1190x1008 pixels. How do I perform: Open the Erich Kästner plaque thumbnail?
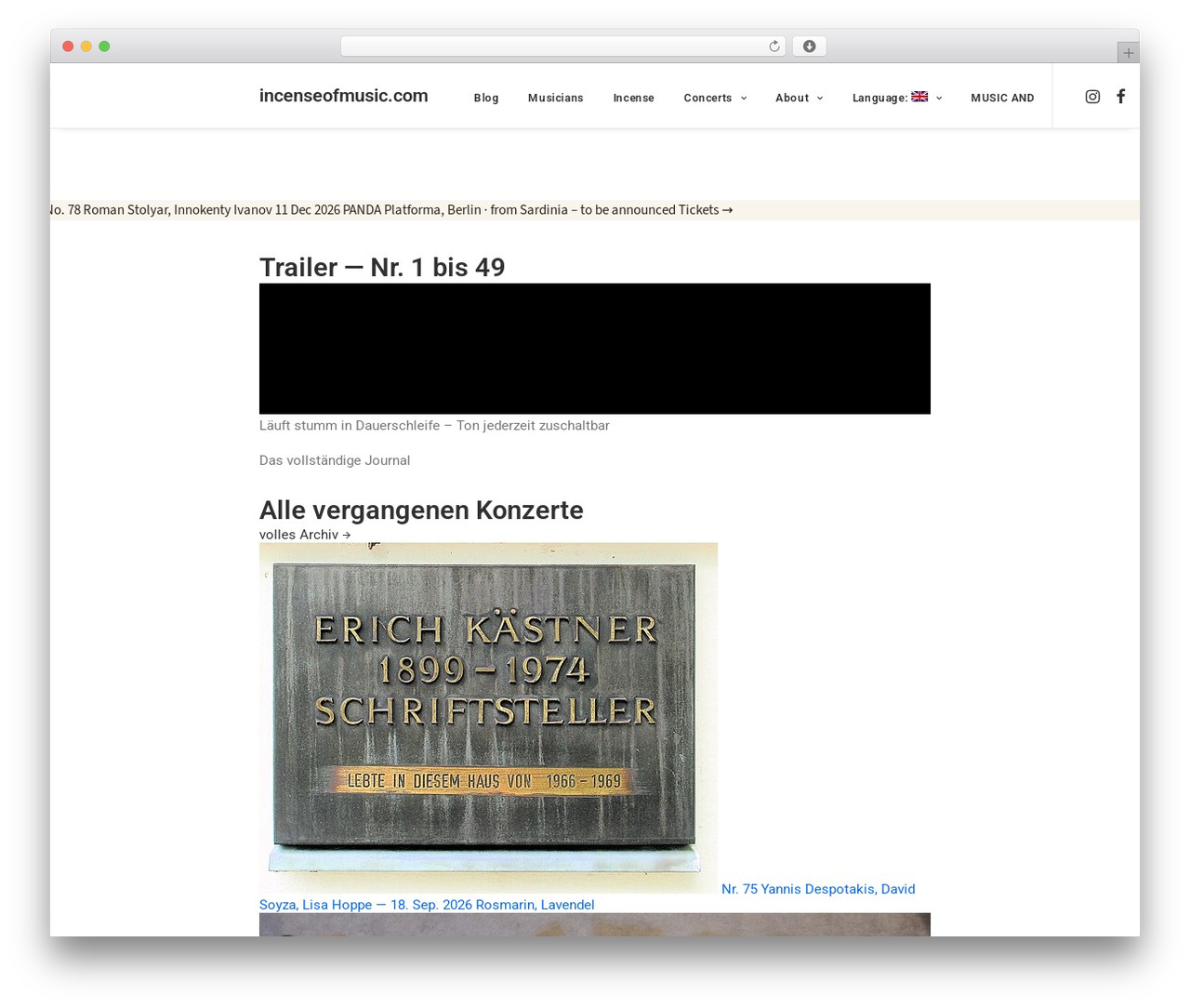coord(488,718)
